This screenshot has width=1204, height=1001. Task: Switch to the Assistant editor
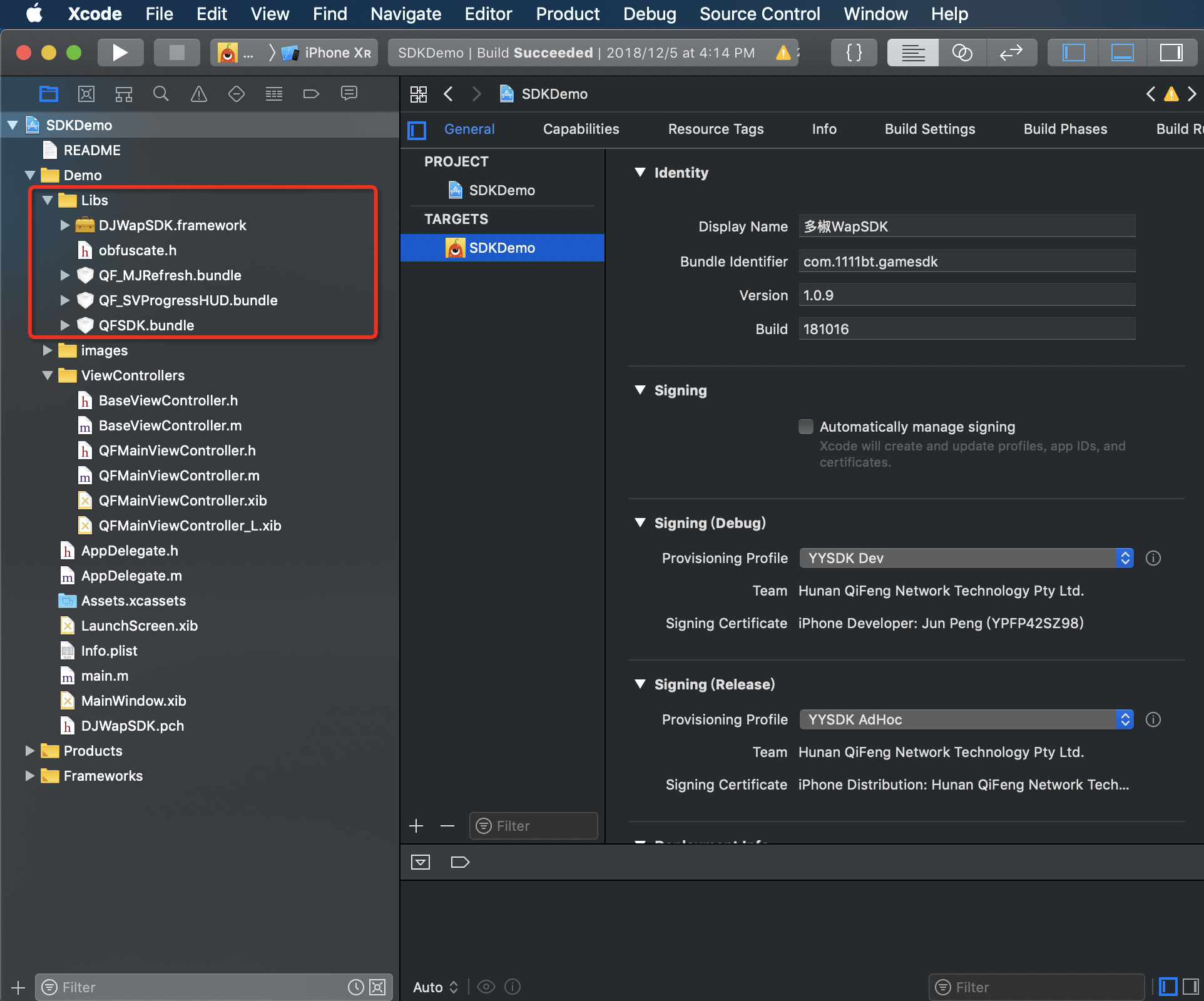pyautogui.click(x=962, y=53)
